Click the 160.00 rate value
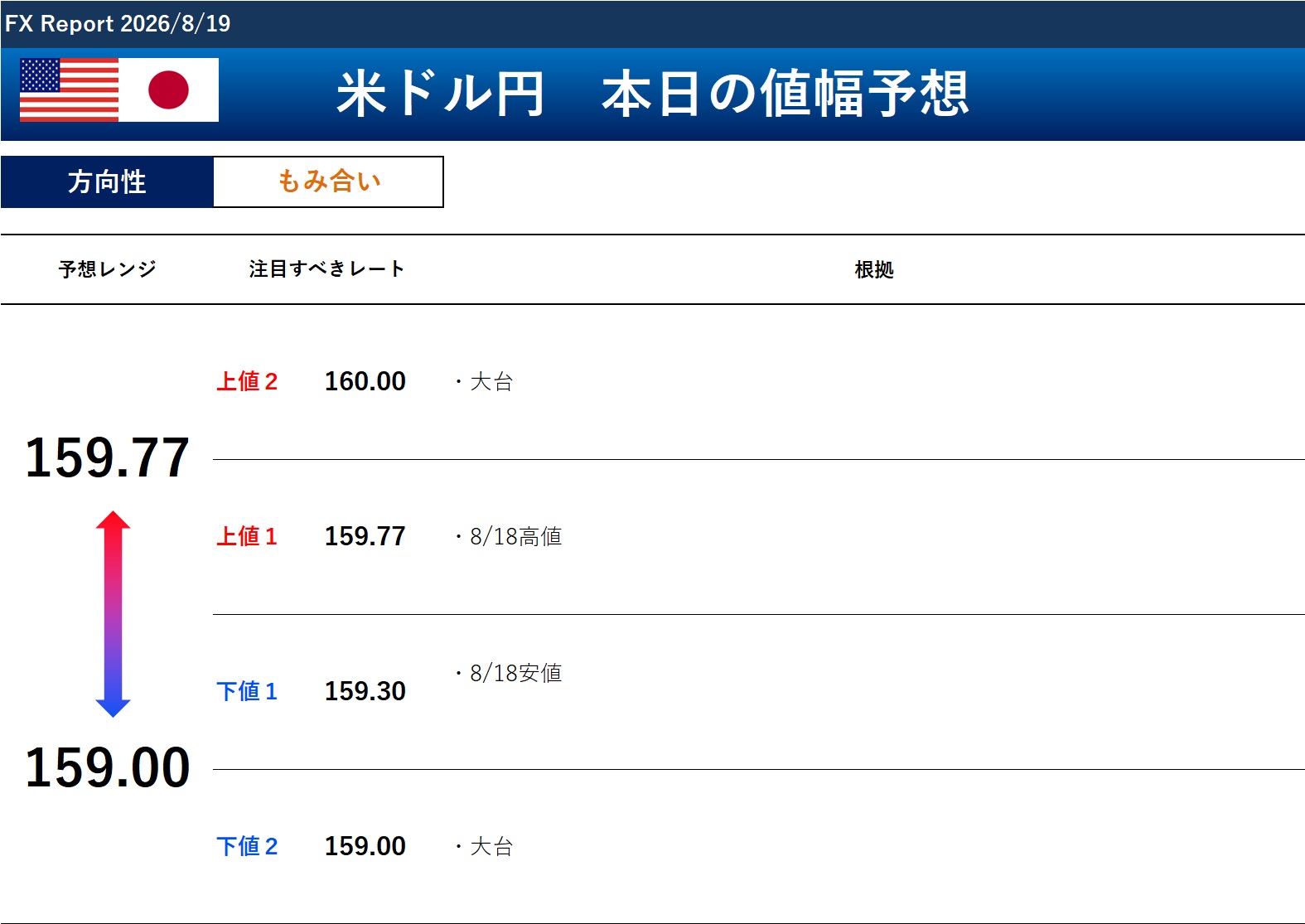1305x924 pixels. pos(365,381)
